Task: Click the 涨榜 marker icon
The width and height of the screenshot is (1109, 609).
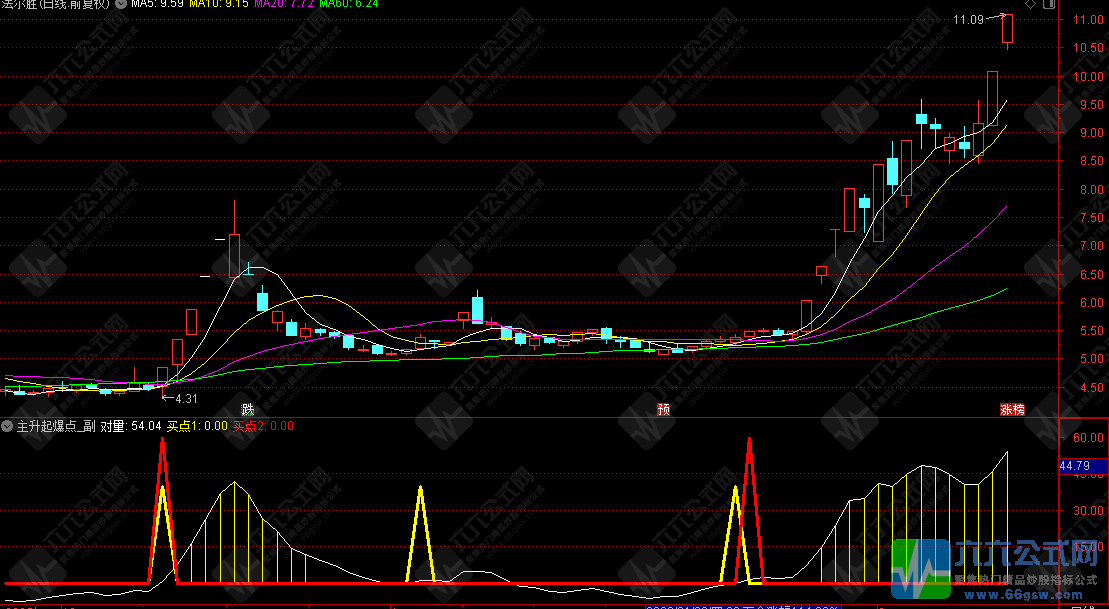Action: coord(1012,409)
